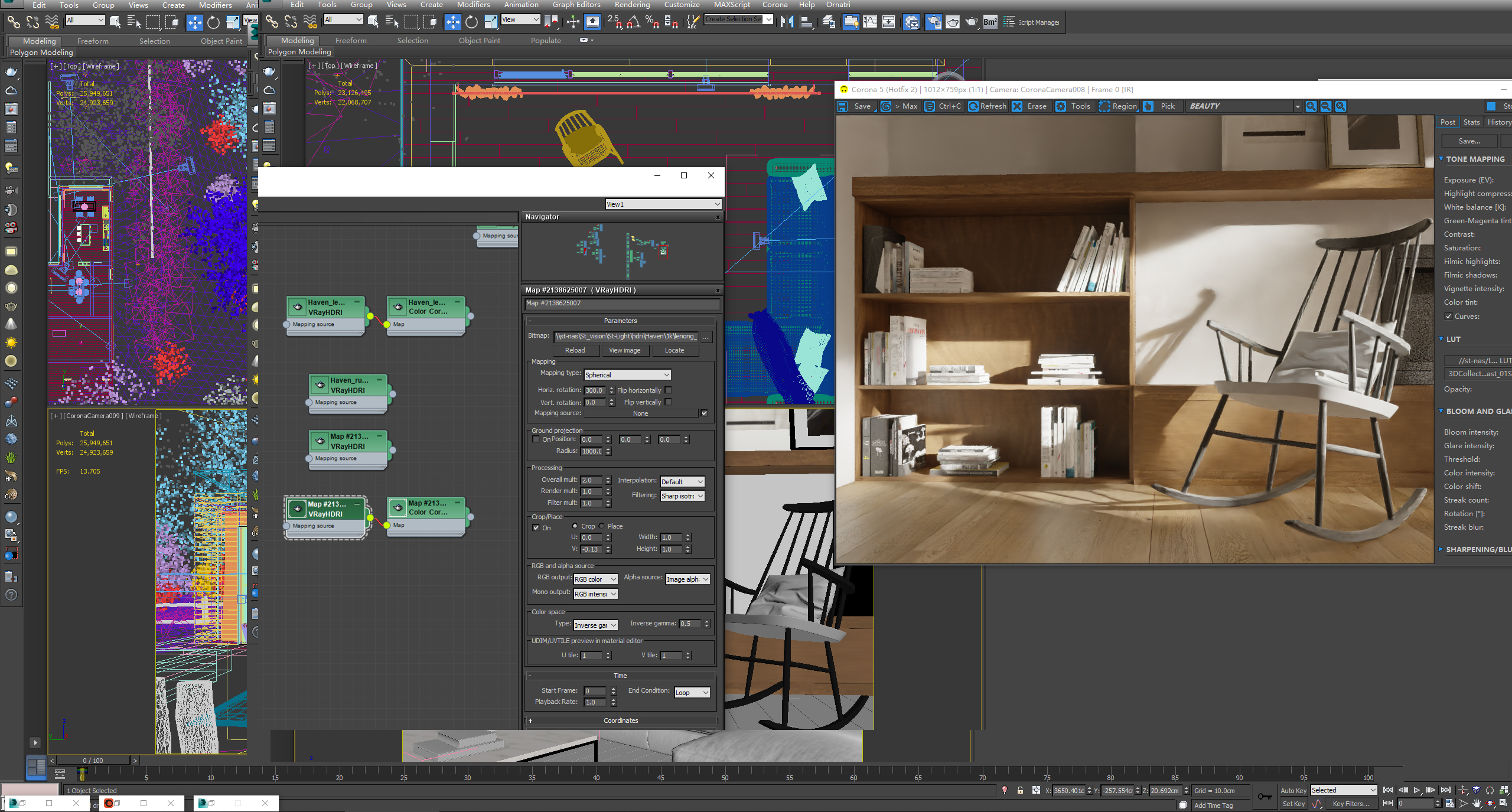Open the Mapping type Spherical dropdown
1512x812 pixels.
point(627,375)
